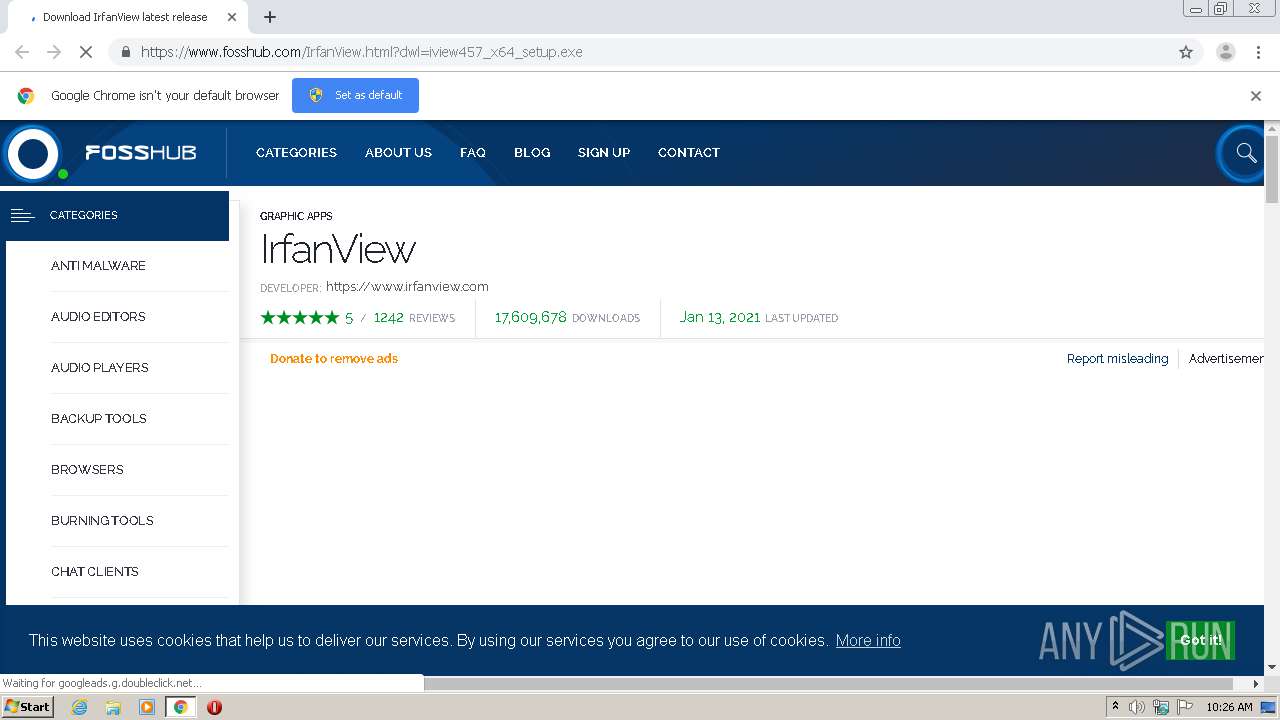The width and height of the screenshot is (1280, 720).
Task: Click the Categories hamburger icon in sidebar
Action: [23, 215]
